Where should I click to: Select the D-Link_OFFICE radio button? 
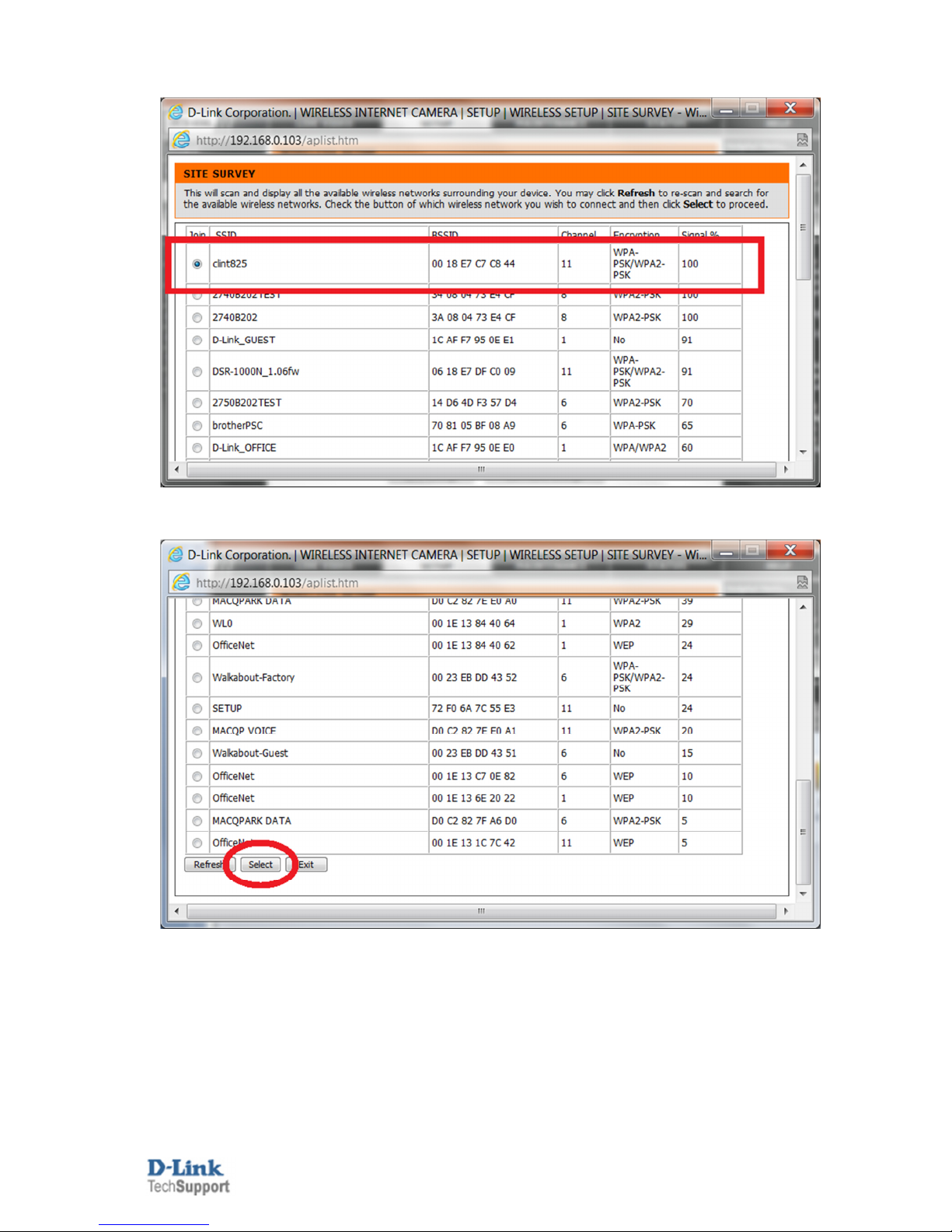(197, 448)
